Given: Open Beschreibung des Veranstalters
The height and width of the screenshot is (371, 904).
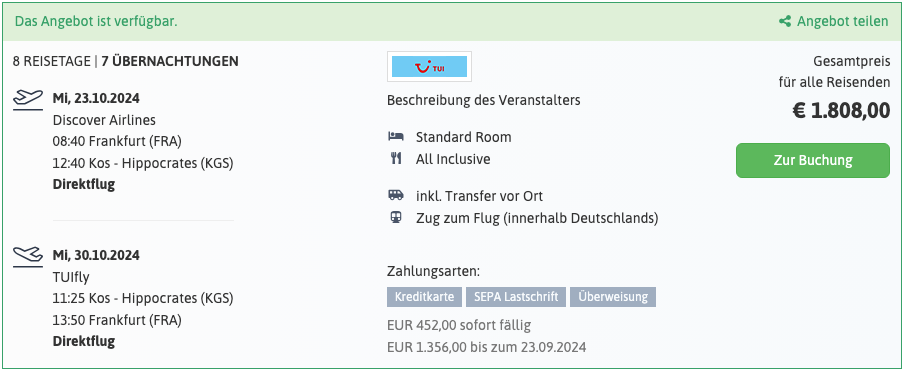Looking at the screenshot, I should [x=484, y=100].
